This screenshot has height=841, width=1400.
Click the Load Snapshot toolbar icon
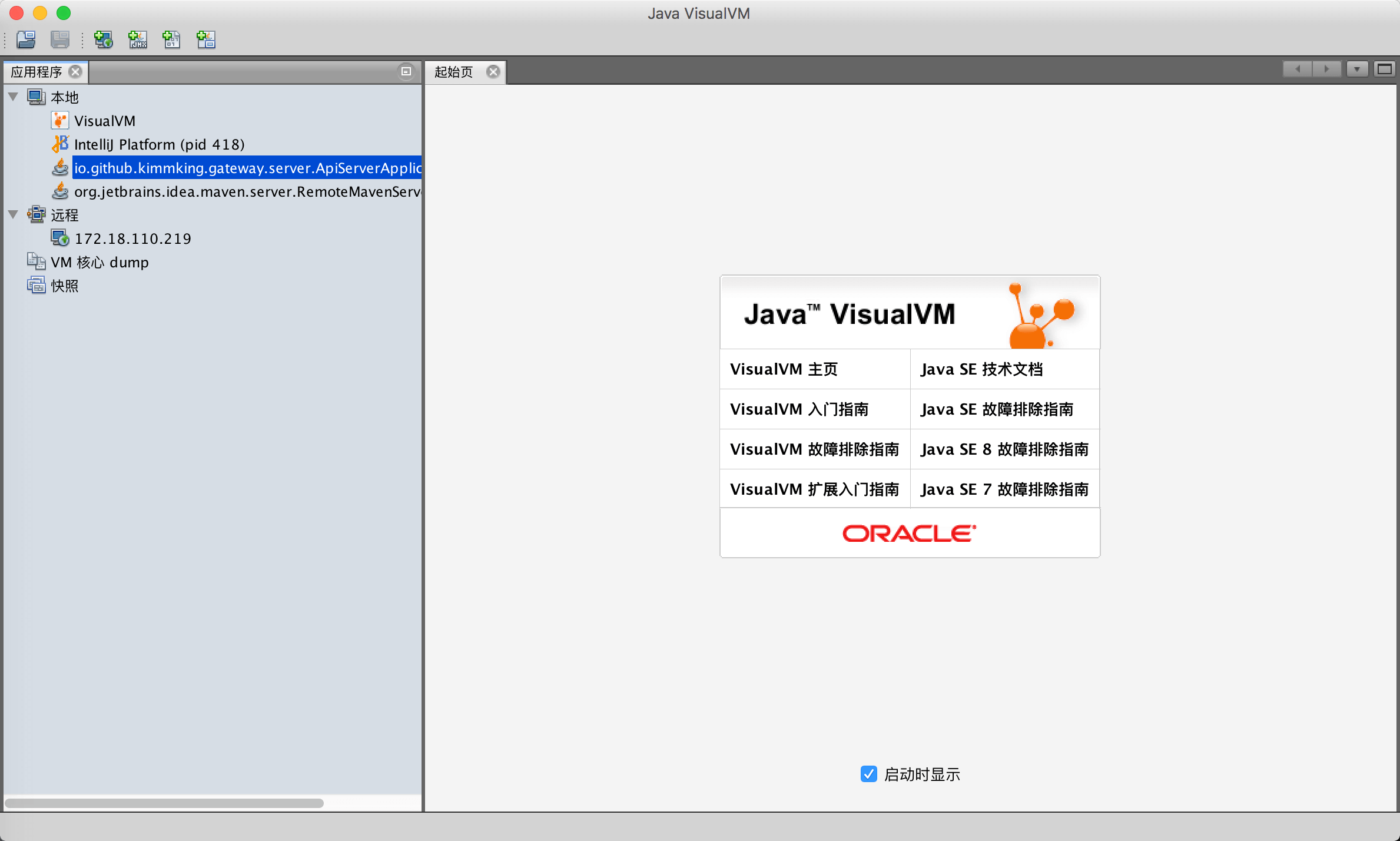coord(26,39)
